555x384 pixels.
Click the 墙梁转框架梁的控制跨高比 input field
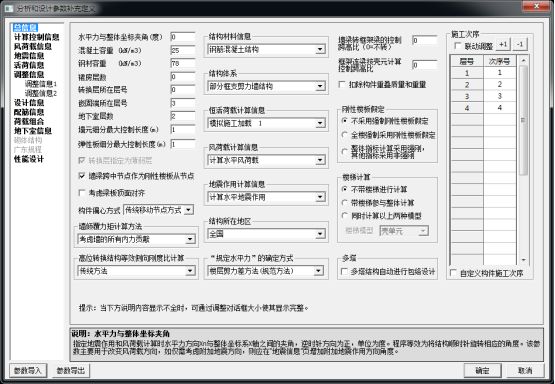(x=424, y=40)
